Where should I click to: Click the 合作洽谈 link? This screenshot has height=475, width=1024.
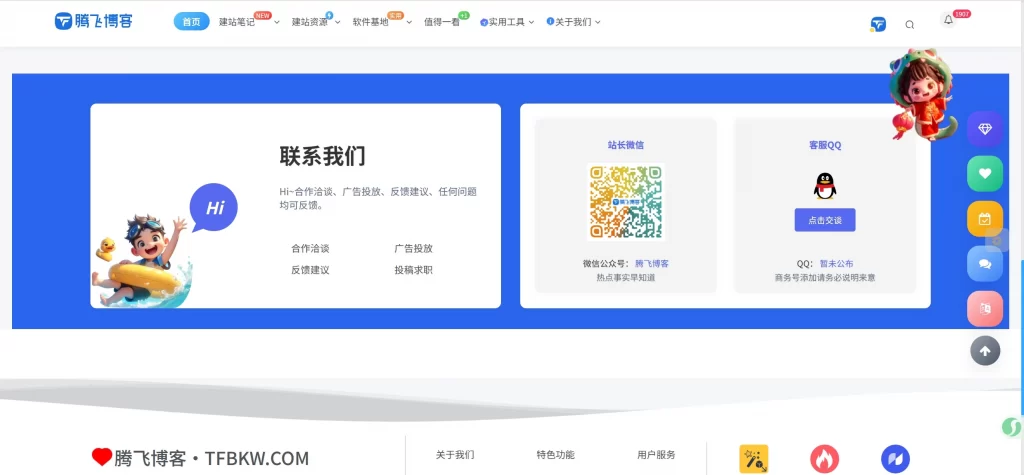tap(310, 249)
